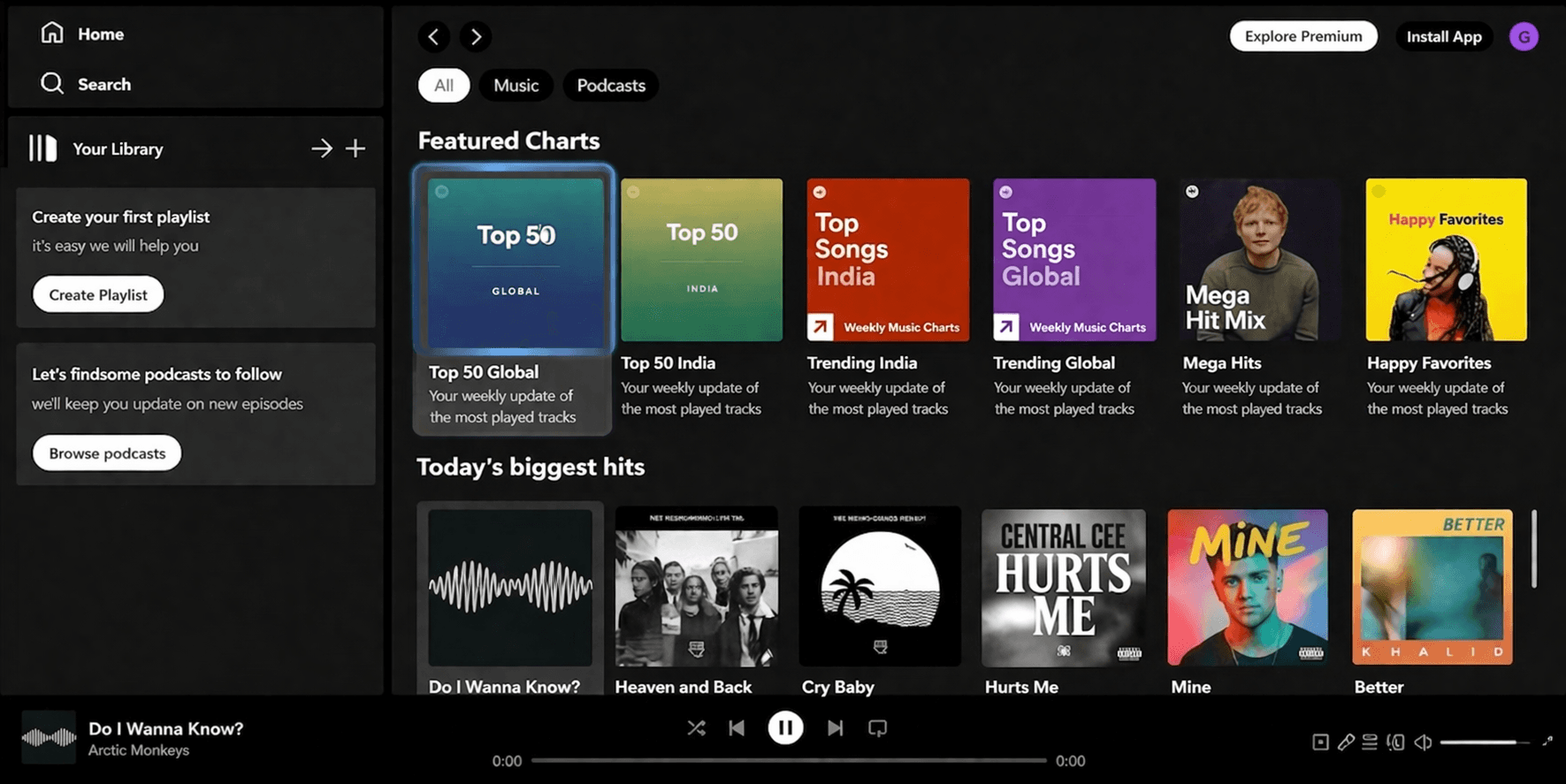Open connect to a device icon
The image size is (1566, 784).
(x=1395, y=742)
